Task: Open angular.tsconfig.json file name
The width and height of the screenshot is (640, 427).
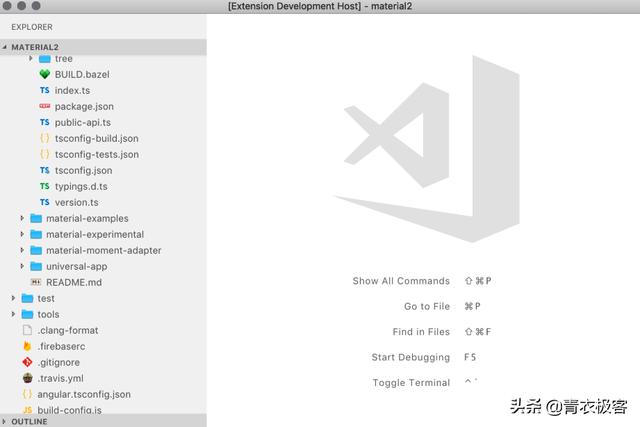Action: pyautogui.click(x=84, y=394)
